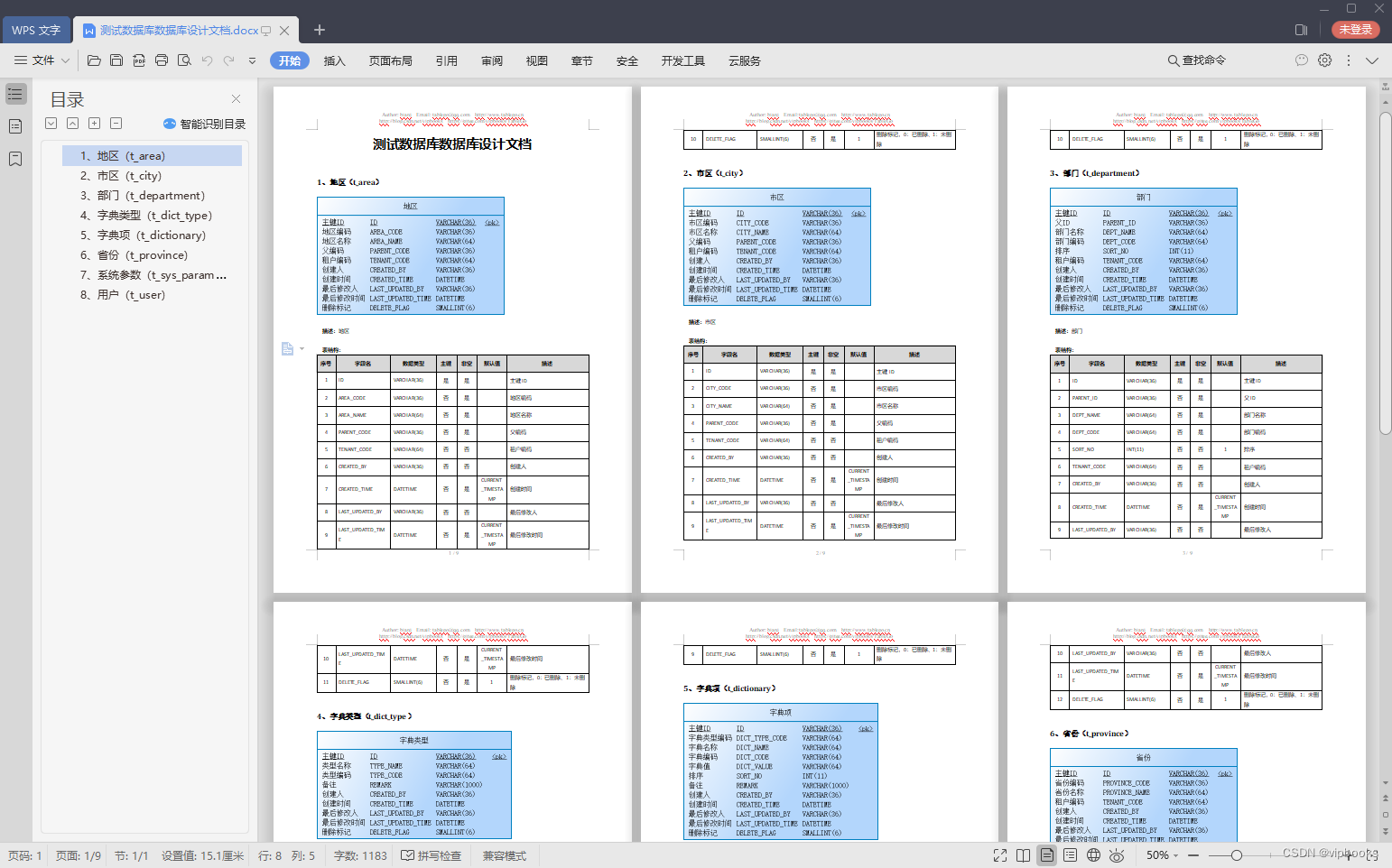This screenshot has width=1392, height=868.
Task: Open the chapter navigation sidebar icon
Action: [15, 126]
